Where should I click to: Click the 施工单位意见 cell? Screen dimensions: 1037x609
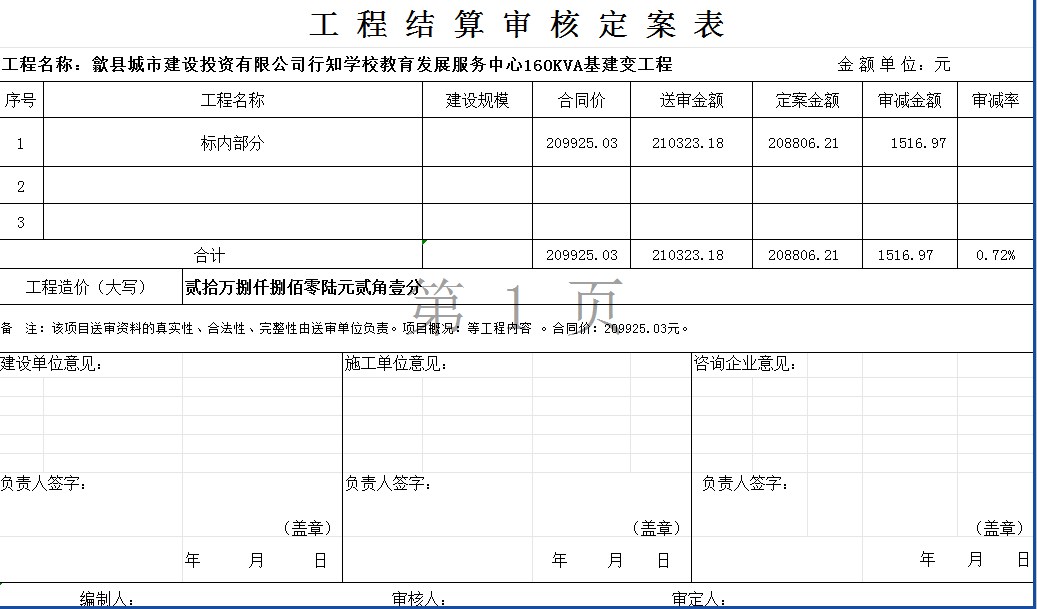click(396, 364)
